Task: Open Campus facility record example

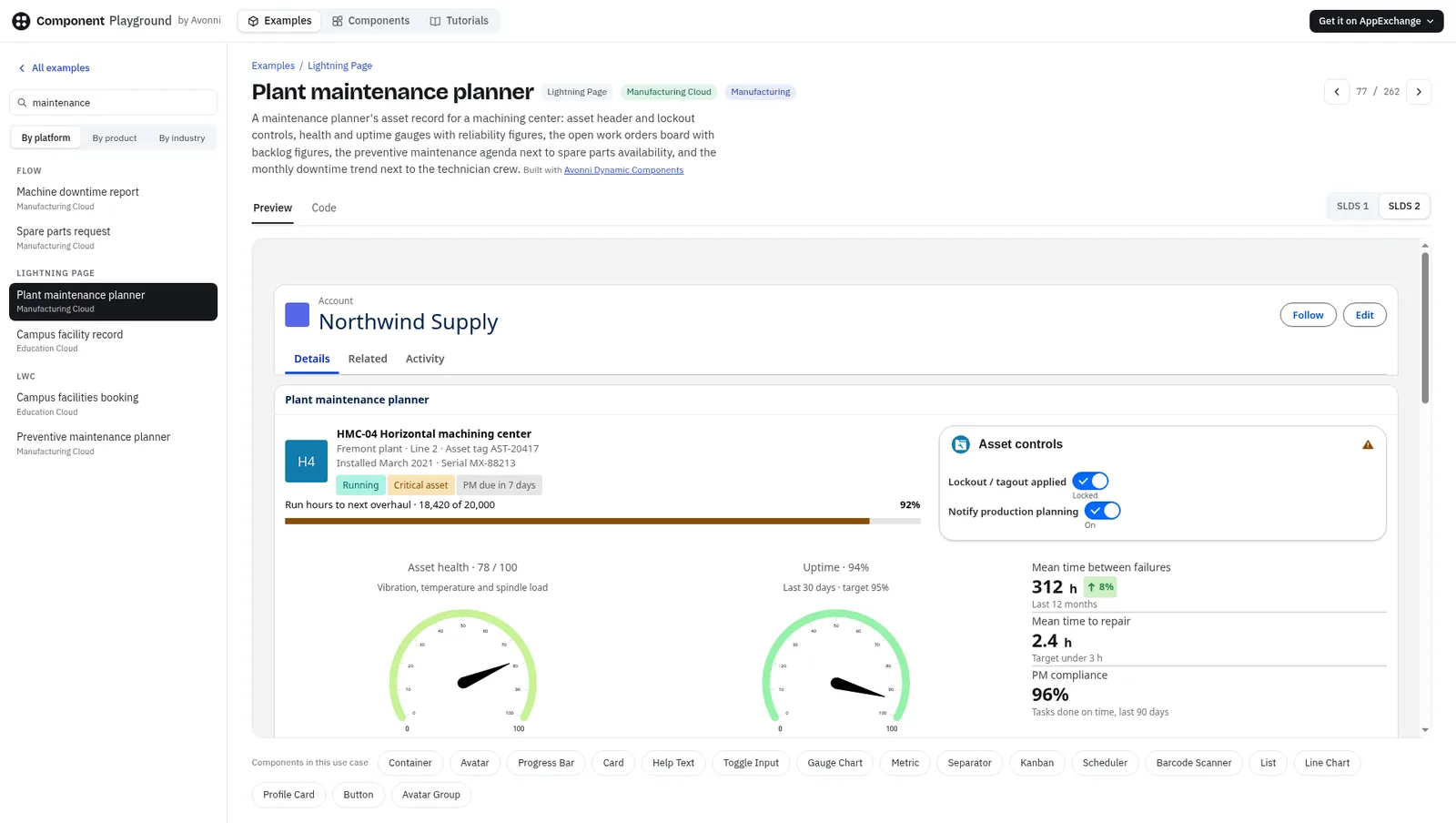Action: click(113, 340)
